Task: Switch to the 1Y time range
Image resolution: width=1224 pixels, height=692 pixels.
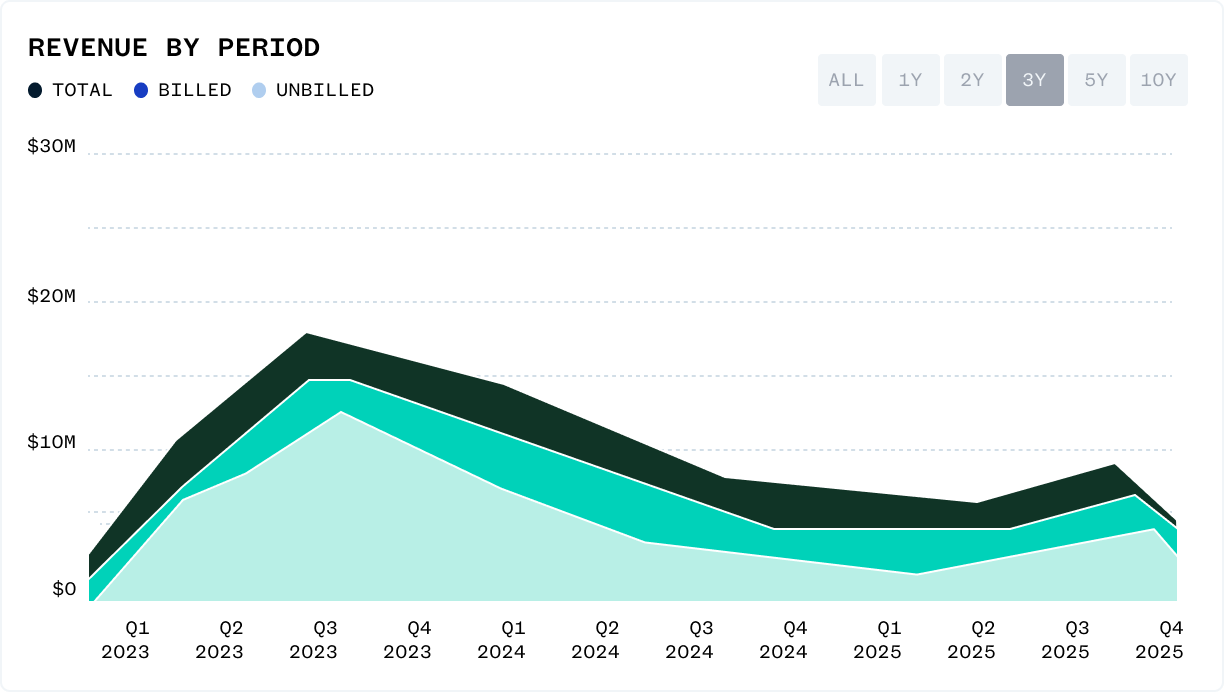Action: click(x=910, y=80)
